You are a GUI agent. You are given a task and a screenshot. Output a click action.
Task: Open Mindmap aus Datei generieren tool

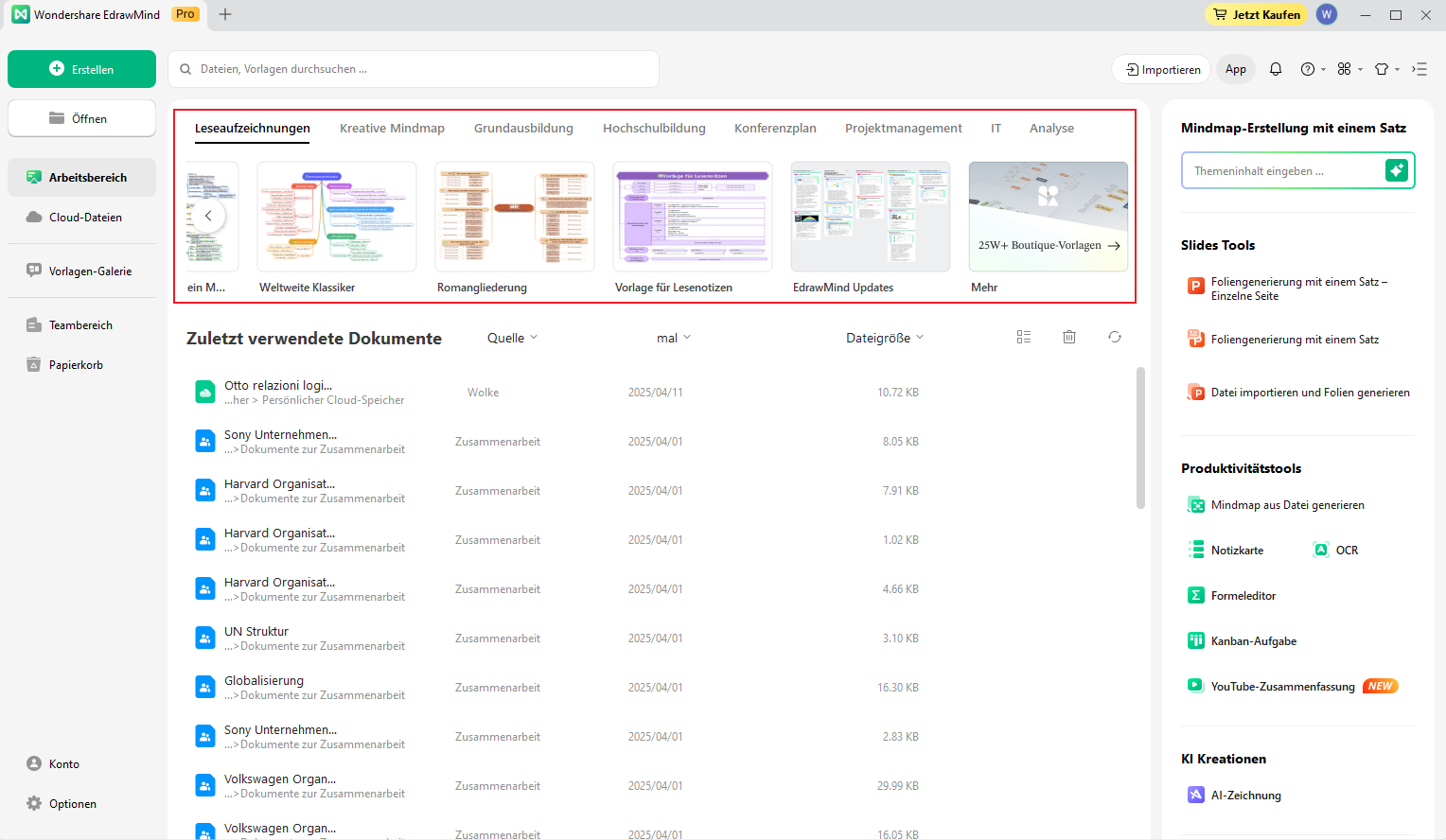pos(1276,505)
